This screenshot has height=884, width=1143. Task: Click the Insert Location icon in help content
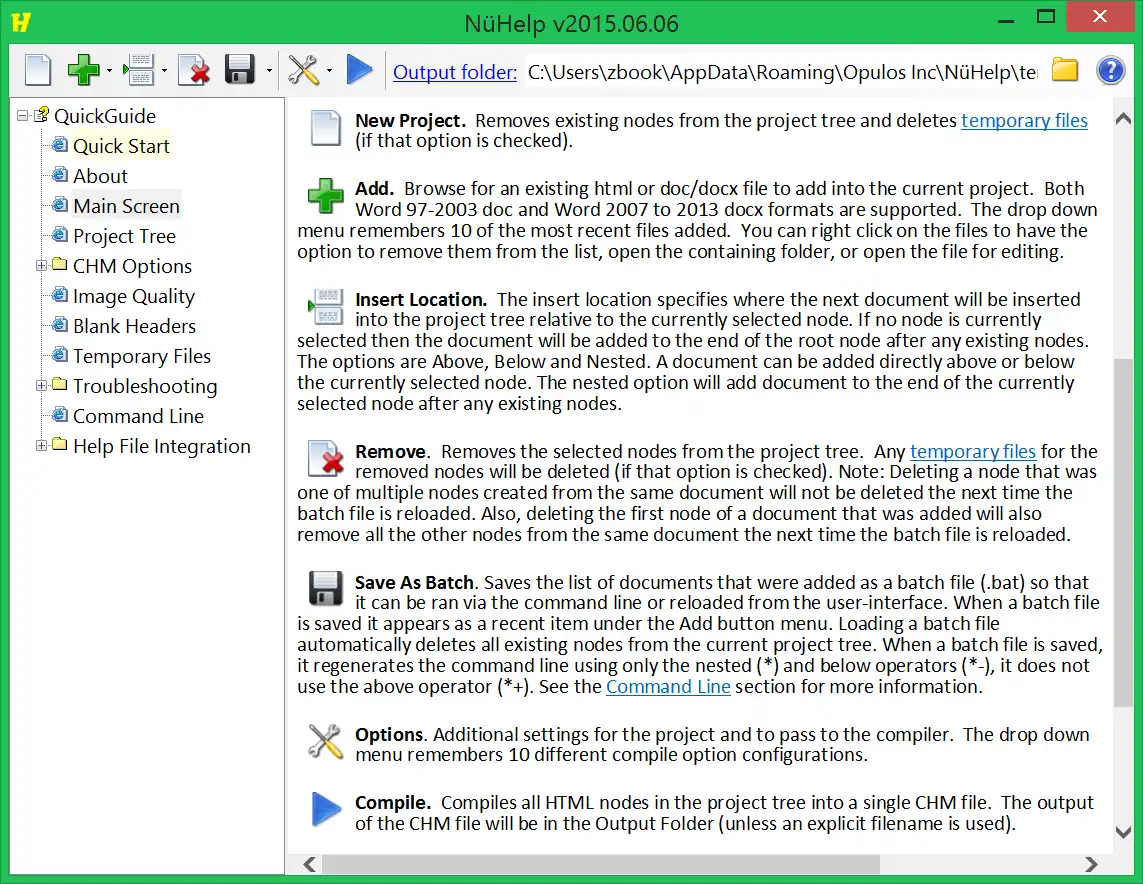(x=325, y=307)
